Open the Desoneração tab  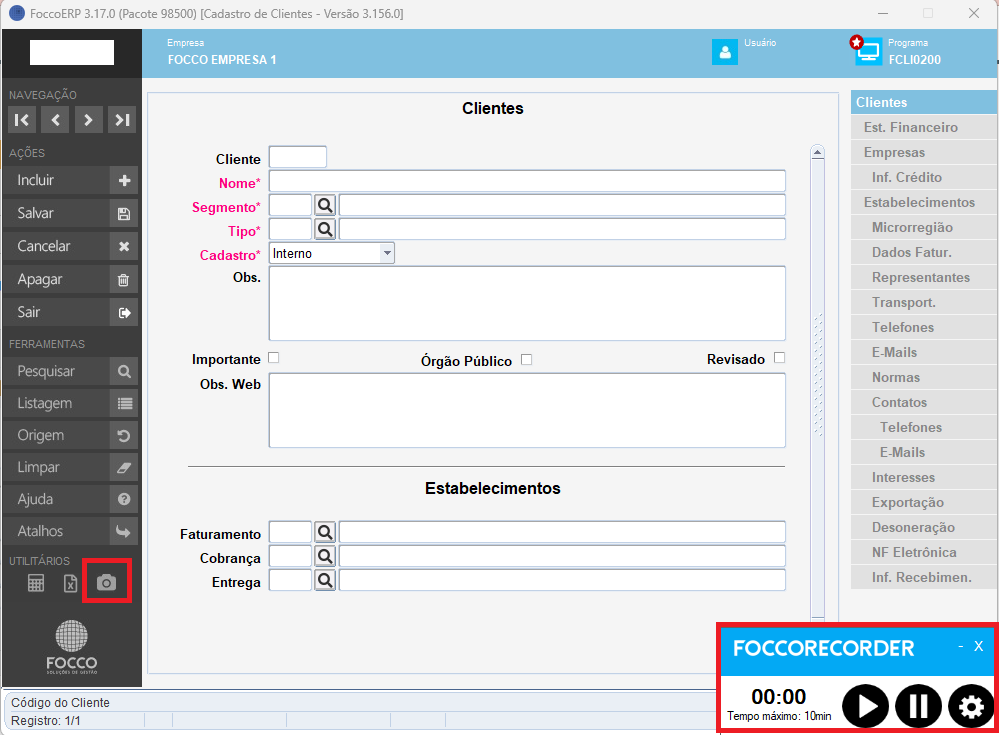tap(924, 527)
